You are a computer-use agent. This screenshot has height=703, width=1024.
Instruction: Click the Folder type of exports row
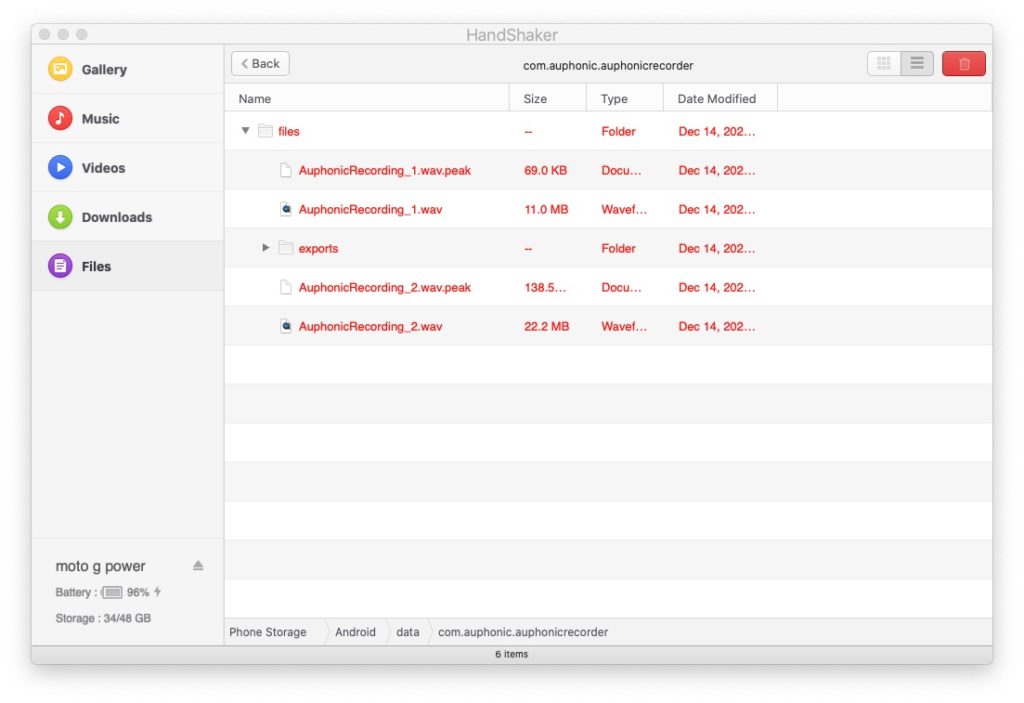click(618, 248)
